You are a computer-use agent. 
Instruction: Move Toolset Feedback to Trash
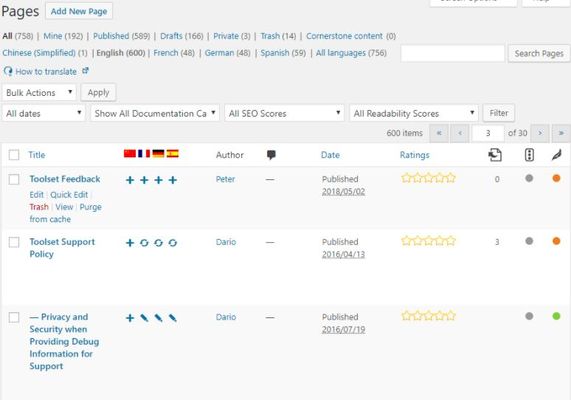pyautogui.click(x=39, y=207)
